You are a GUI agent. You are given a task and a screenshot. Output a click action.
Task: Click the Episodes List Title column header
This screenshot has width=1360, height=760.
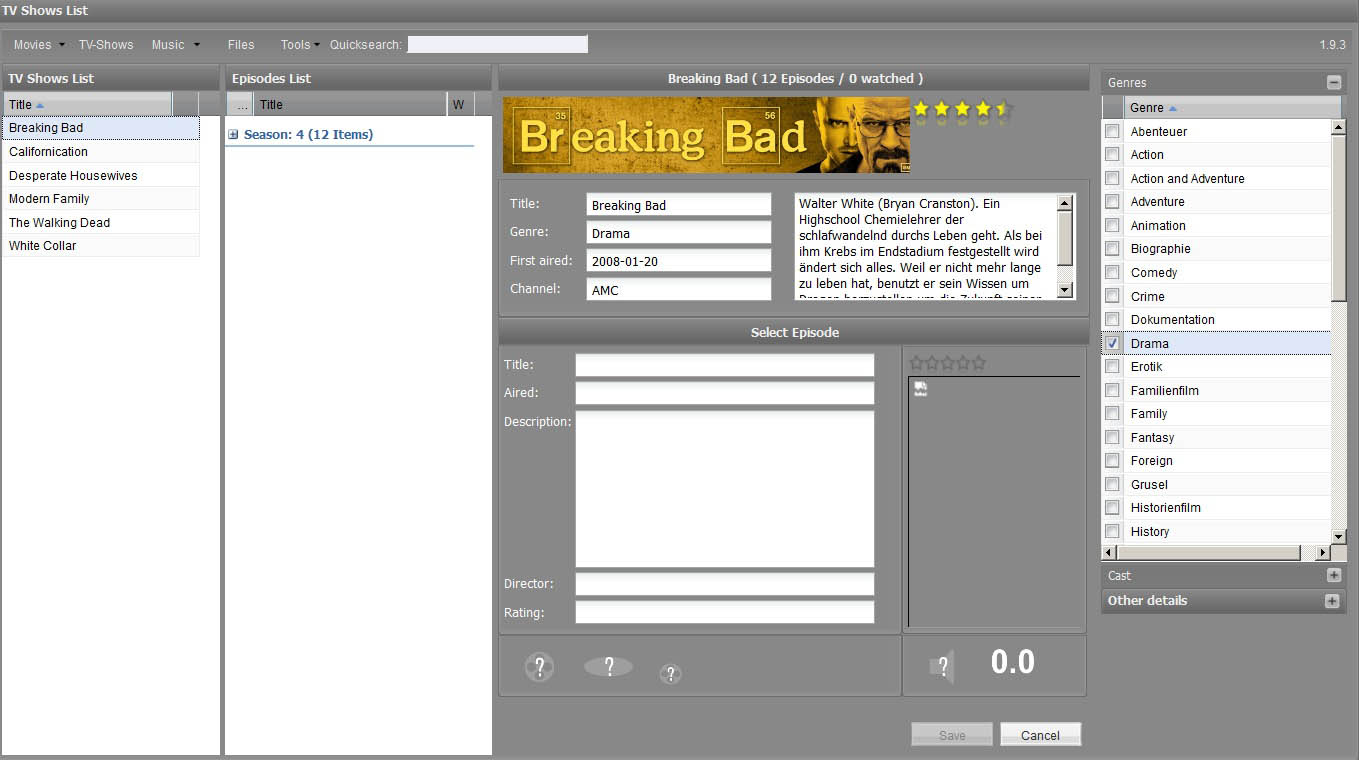[x=350, y=104]
